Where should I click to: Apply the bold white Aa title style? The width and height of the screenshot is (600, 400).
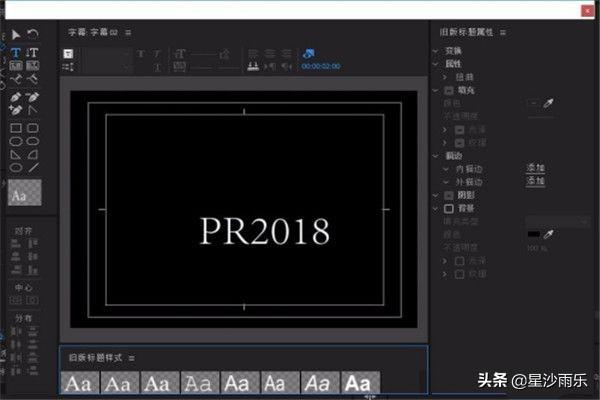pos(360,382)
